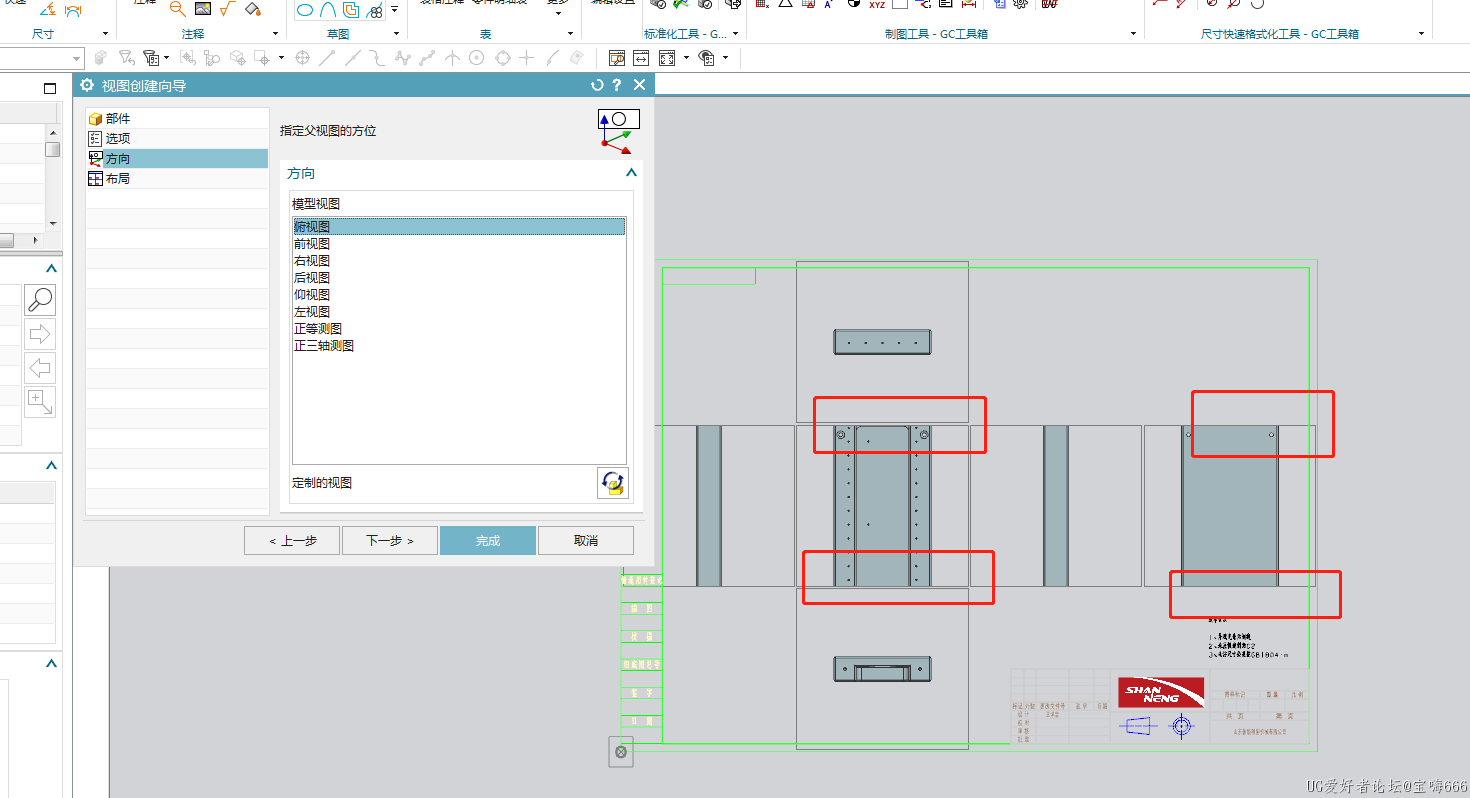Click the < 上一步 back button

pyautogui.click(x=292, y=540)
